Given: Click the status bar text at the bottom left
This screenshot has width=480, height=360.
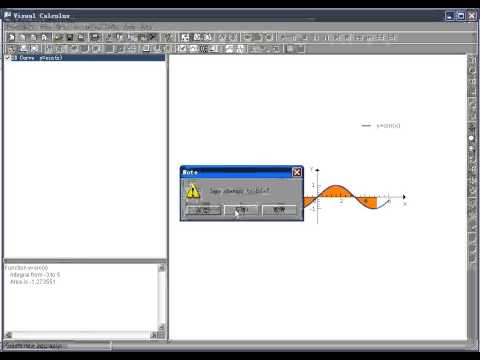Looking at the screenshot, I should (x=33, y=346).
